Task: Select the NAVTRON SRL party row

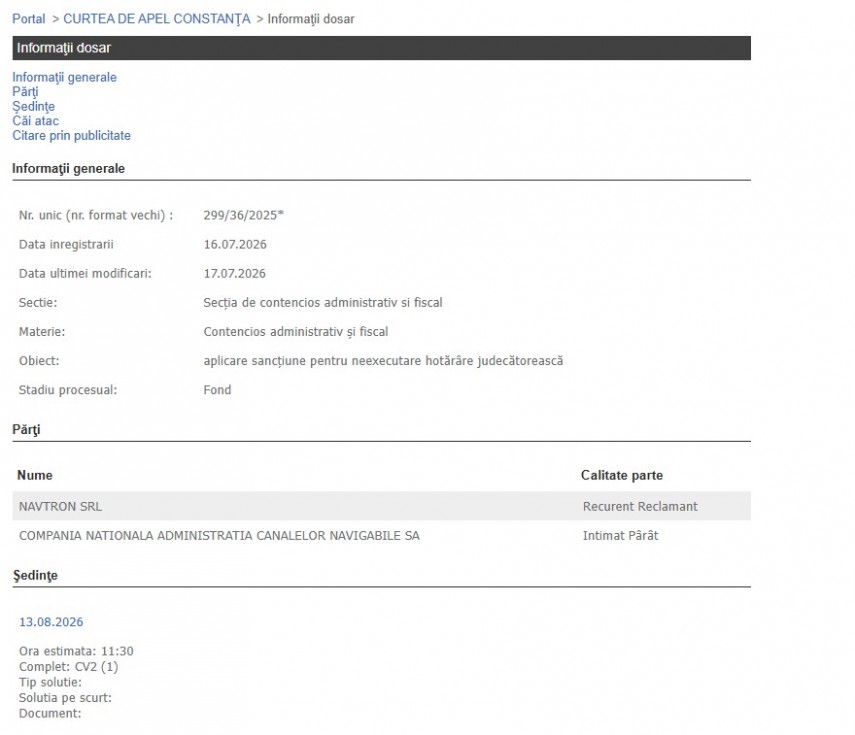Action: click(x=382, y=506)
